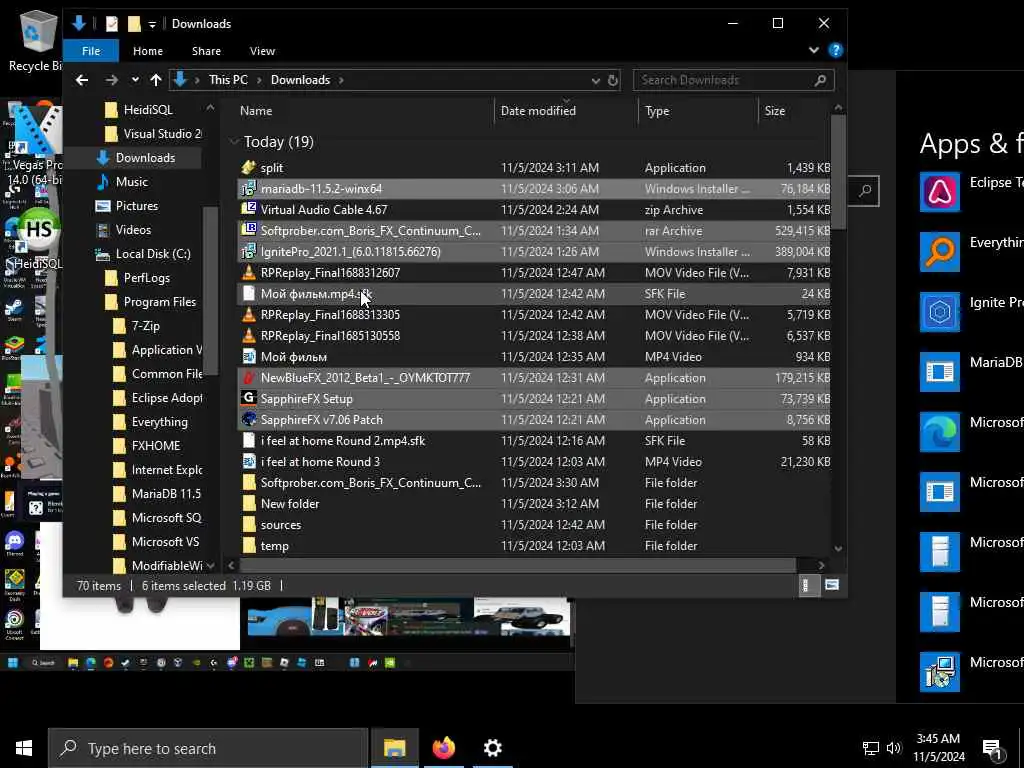Select FXHOME folder in navigation tree
This screenshot has width=1024, height=768.
155,445
